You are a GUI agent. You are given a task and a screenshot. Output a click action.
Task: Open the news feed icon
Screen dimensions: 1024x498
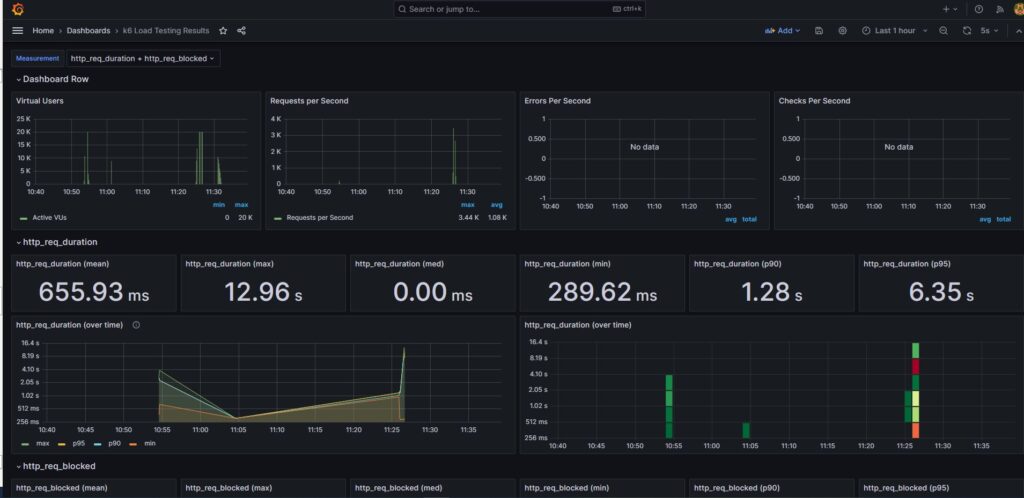pos(999,9)
